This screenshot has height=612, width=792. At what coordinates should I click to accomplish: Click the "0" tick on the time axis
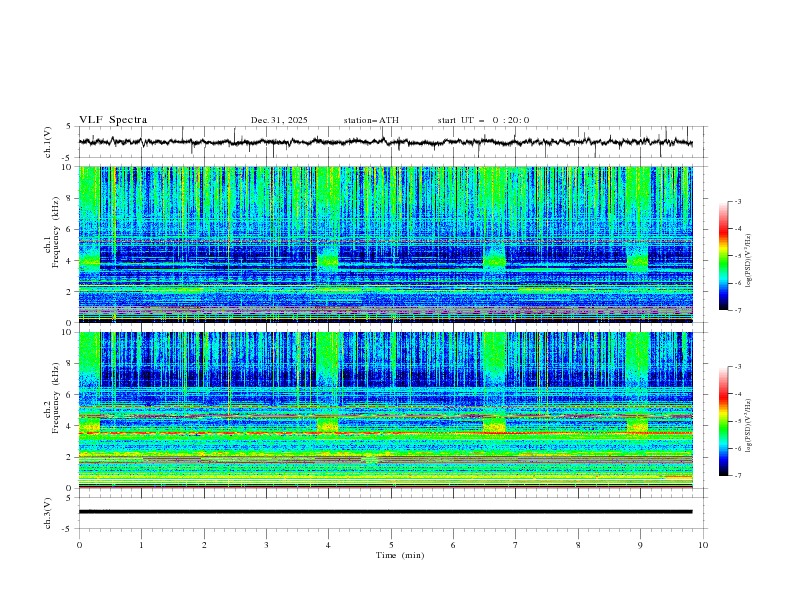point(79,545)
